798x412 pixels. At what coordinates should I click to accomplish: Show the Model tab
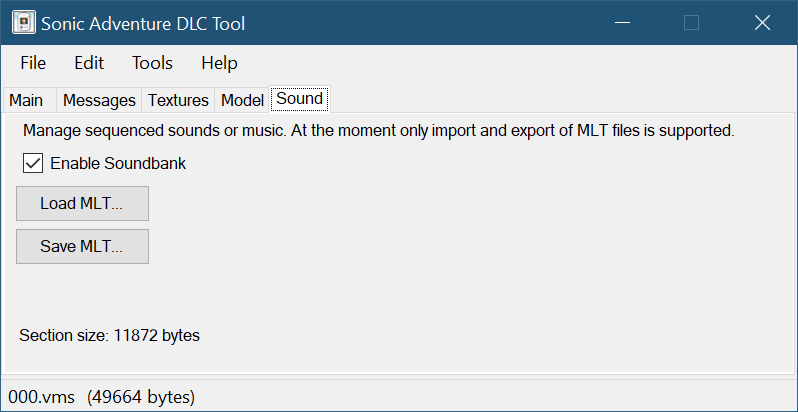pyautogui.click(x=242, y=100)
